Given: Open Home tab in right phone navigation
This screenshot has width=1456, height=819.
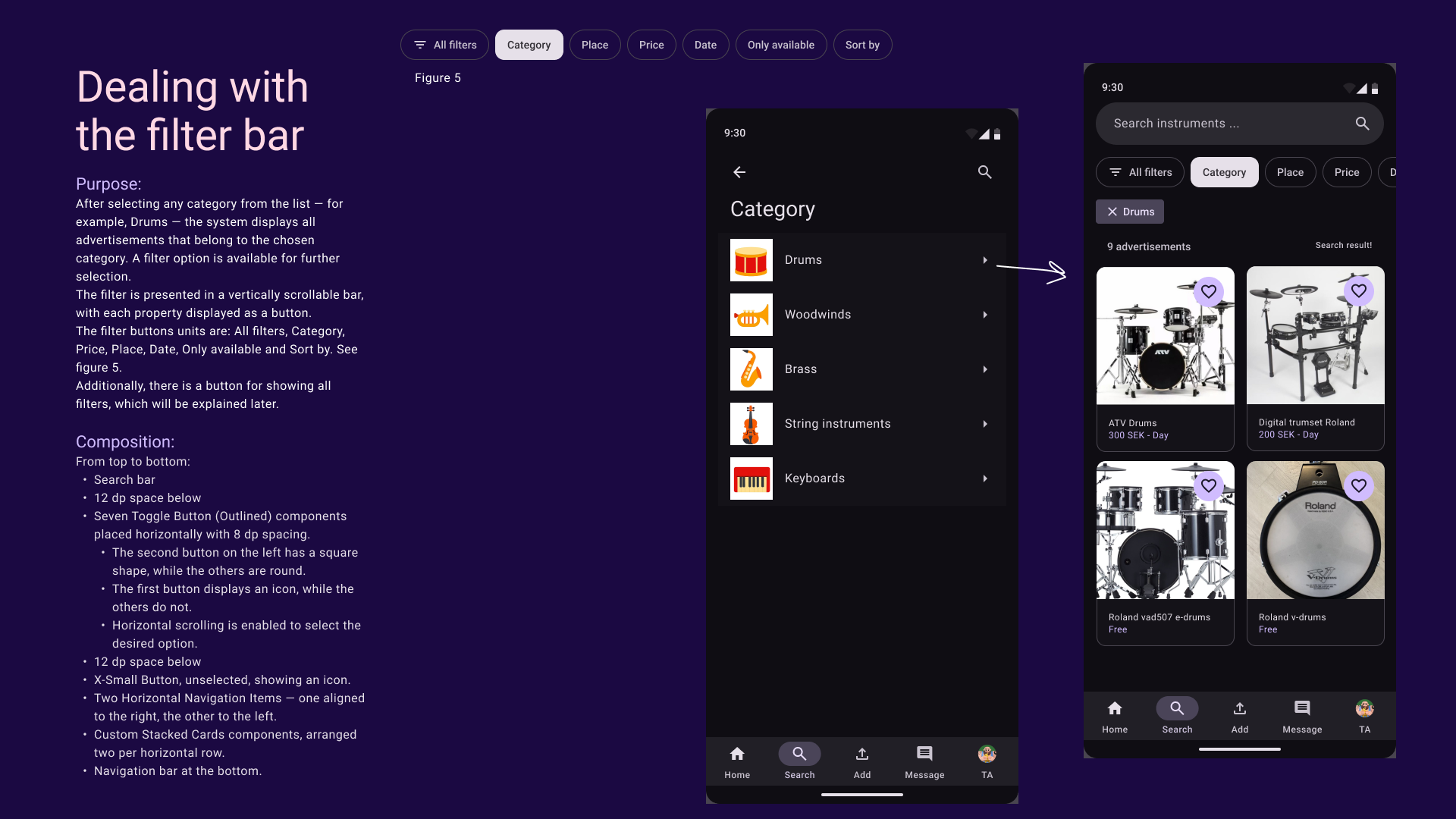Looking at the screenshot, I should pos(1114,715).
